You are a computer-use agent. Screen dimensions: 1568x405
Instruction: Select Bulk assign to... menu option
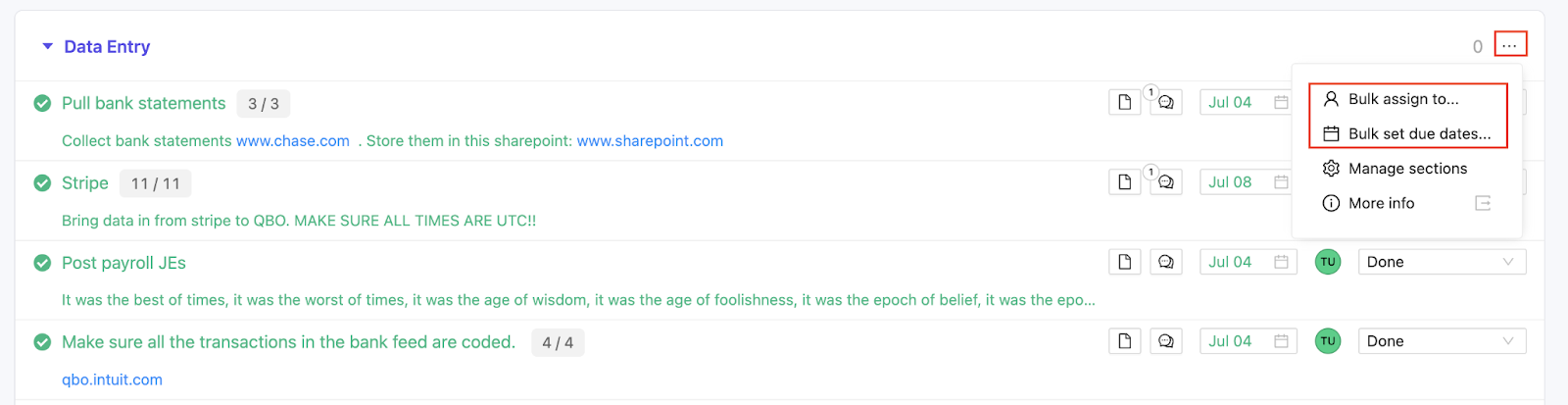1403,99
